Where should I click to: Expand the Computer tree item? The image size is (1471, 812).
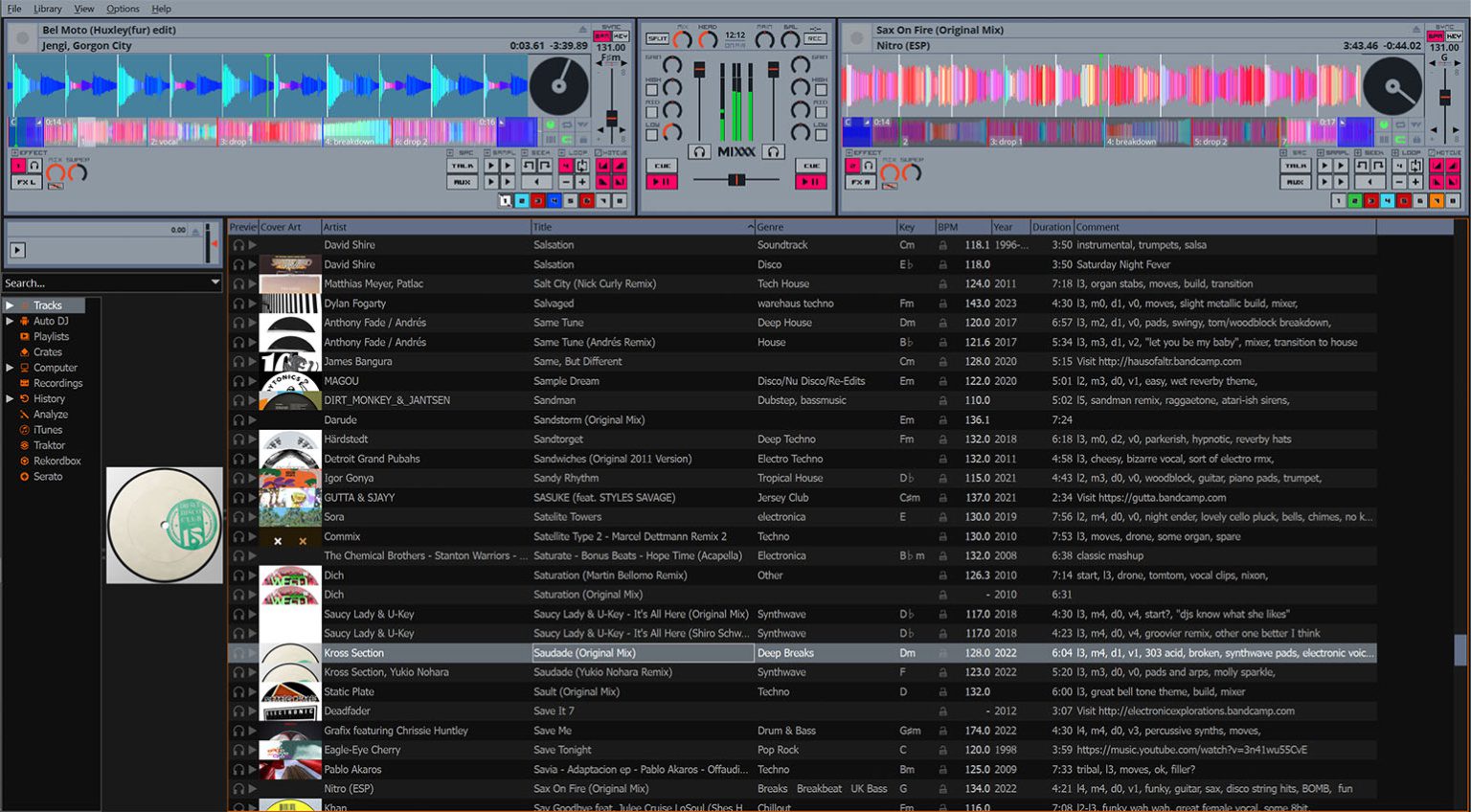tap(10, 368)
